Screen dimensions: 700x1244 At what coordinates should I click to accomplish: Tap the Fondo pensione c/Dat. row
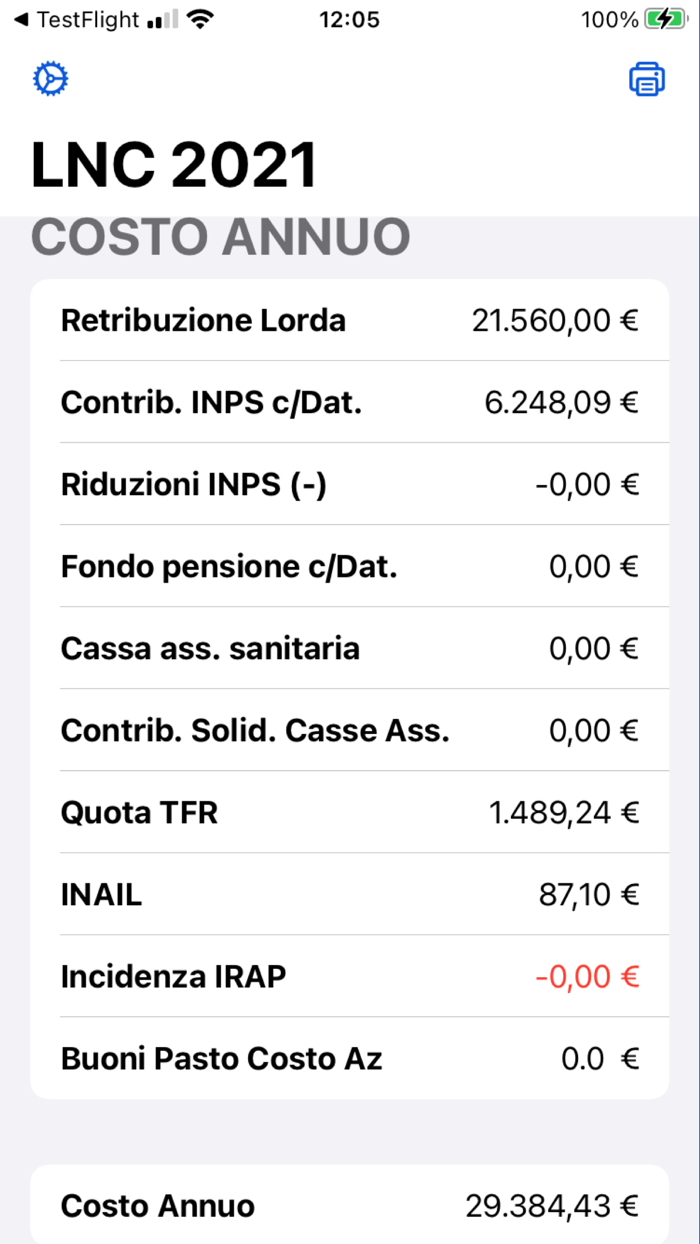tap(349, 566)
